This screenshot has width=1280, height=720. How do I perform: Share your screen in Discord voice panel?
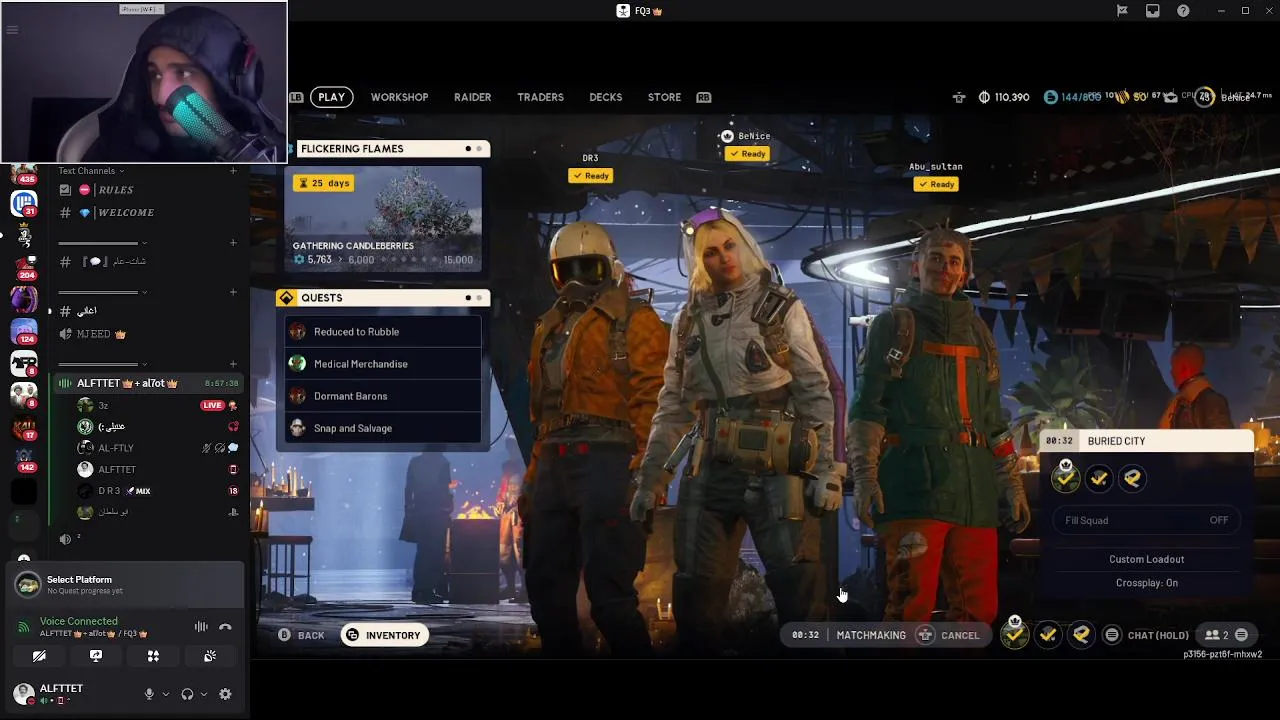96,656
